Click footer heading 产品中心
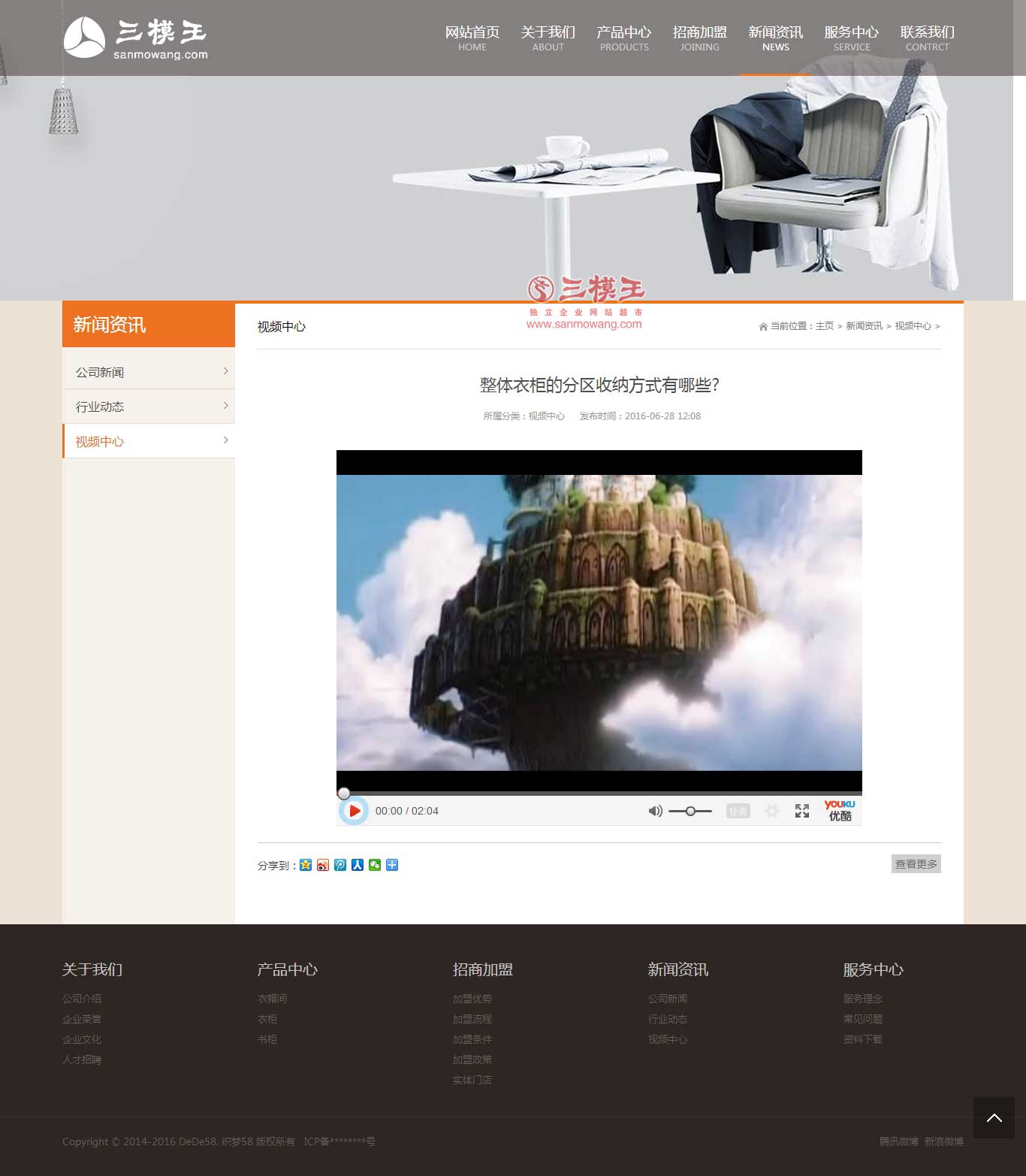 288,969
